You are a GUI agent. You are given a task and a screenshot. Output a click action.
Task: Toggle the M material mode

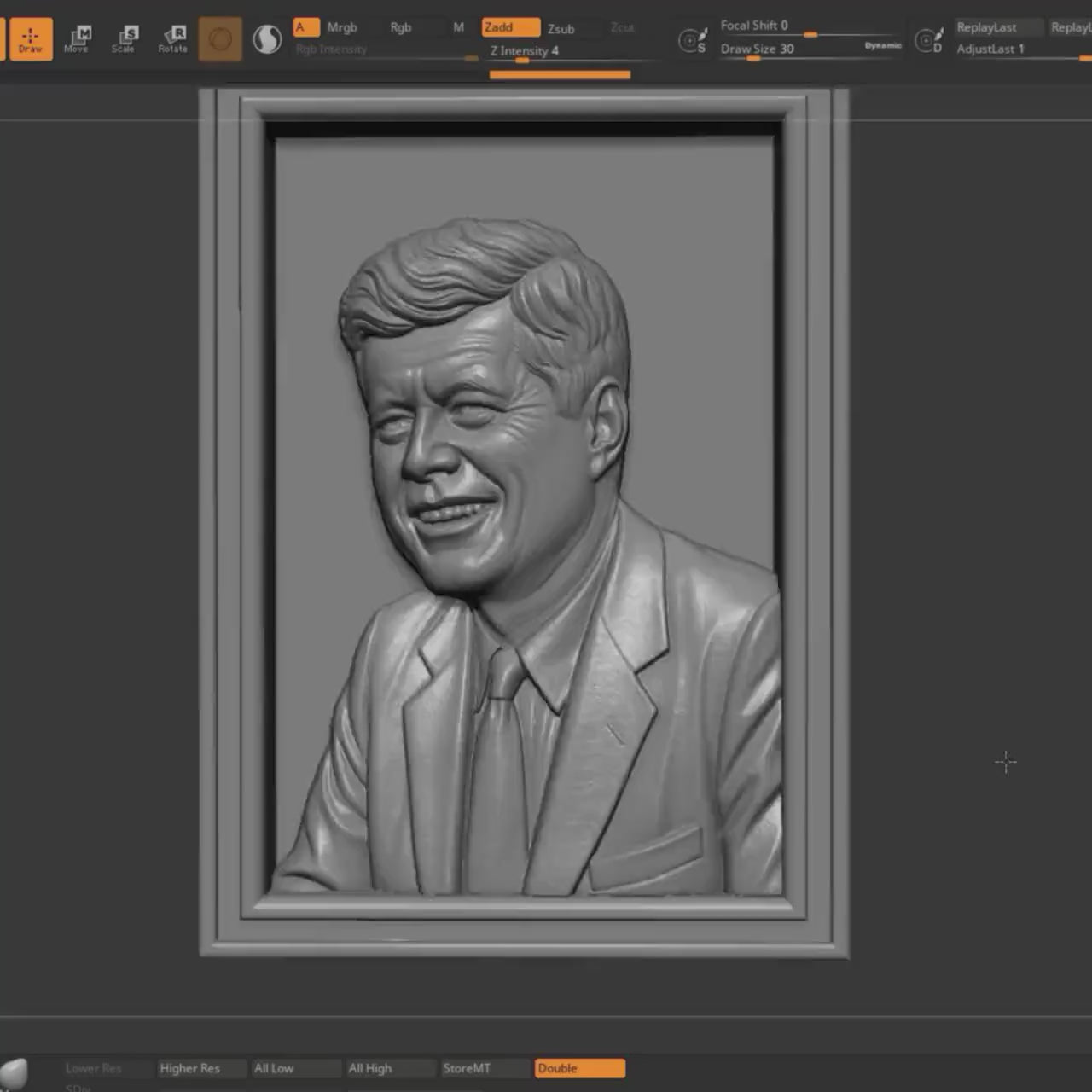(458, 27)
